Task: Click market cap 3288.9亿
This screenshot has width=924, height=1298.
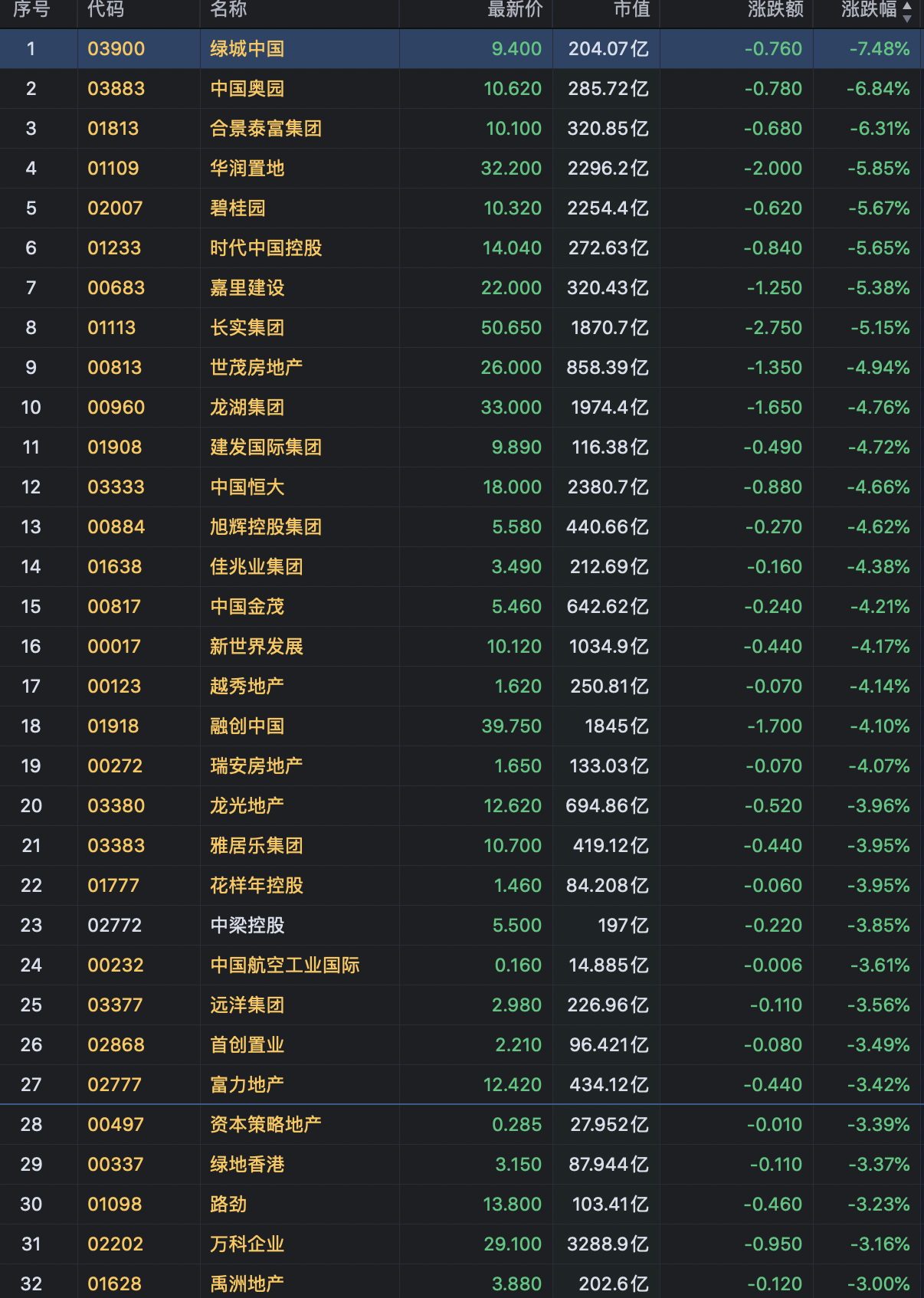Action: click(x=608, y=1244)
